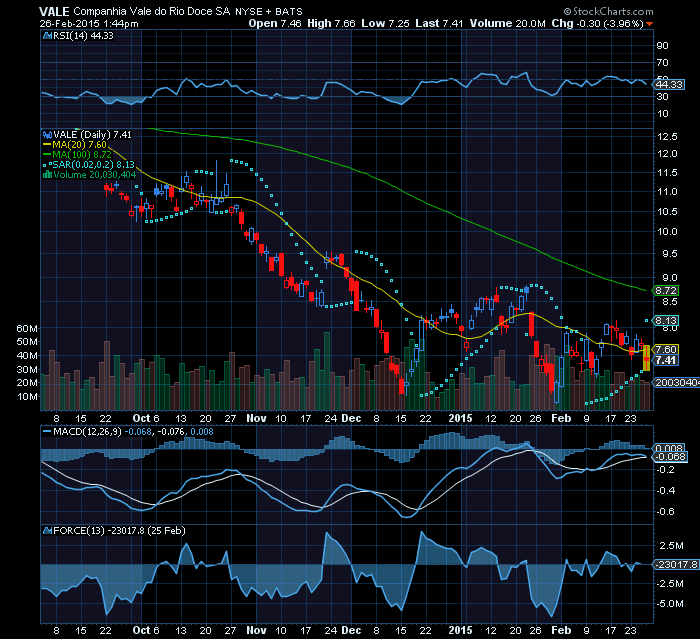Click the Chg -0.30 (-3.96%) value

tap(597, 23)
